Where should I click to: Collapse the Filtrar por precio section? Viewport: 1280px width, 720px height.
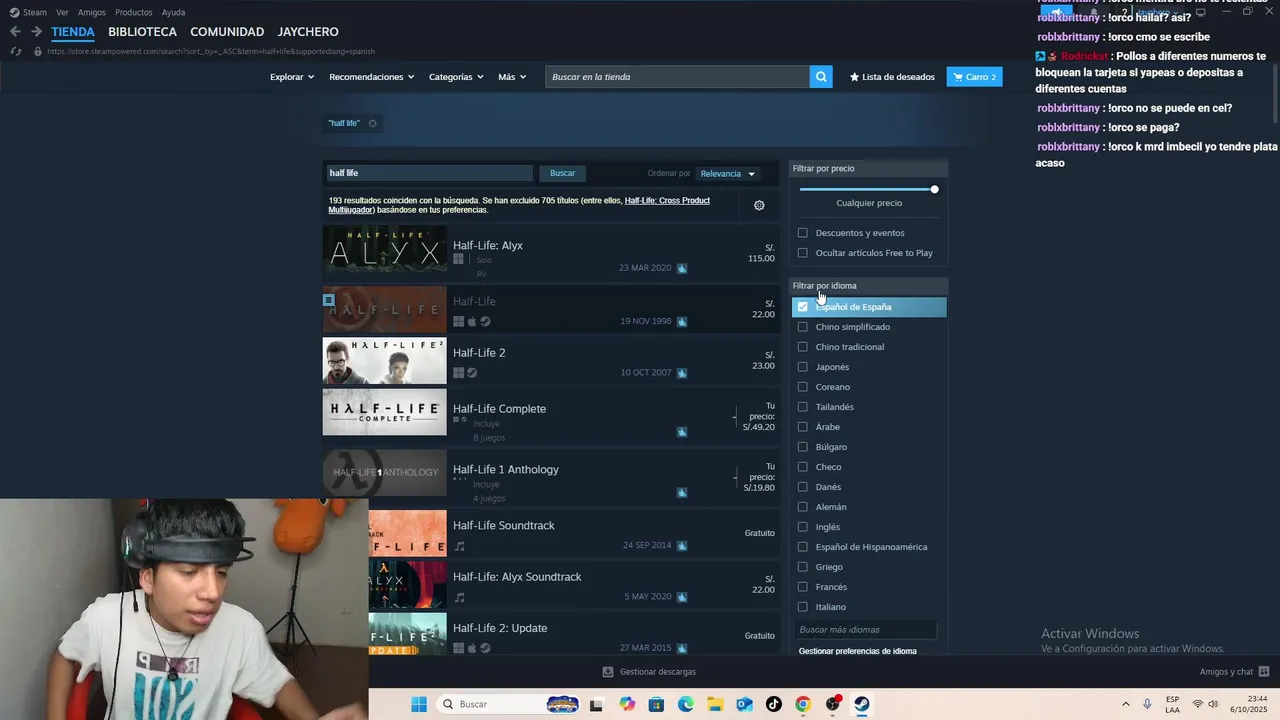(x=868, y=168)
